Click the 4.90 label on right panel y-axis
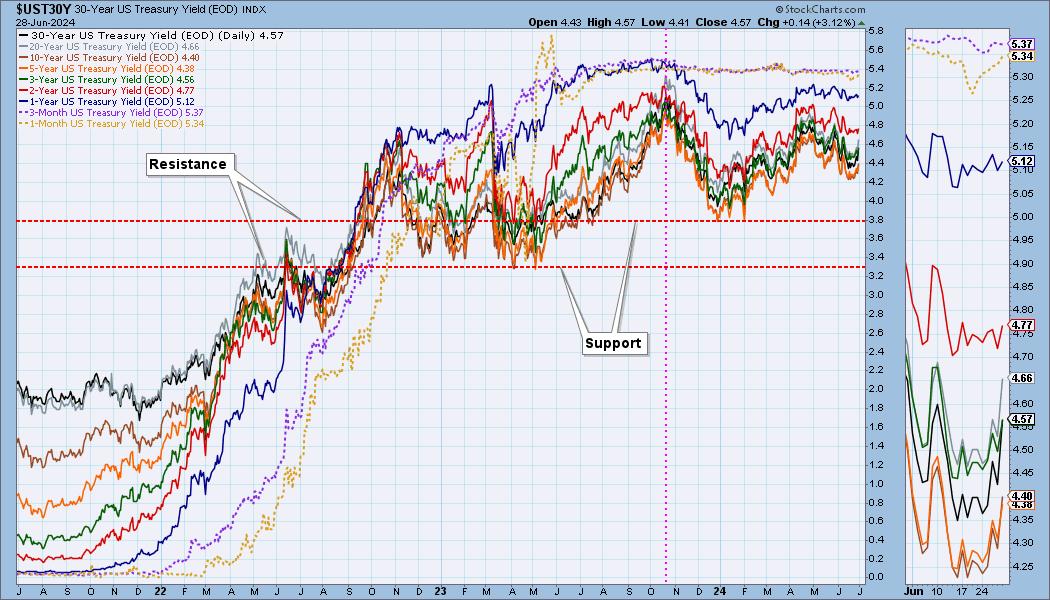 [1022, 264]
